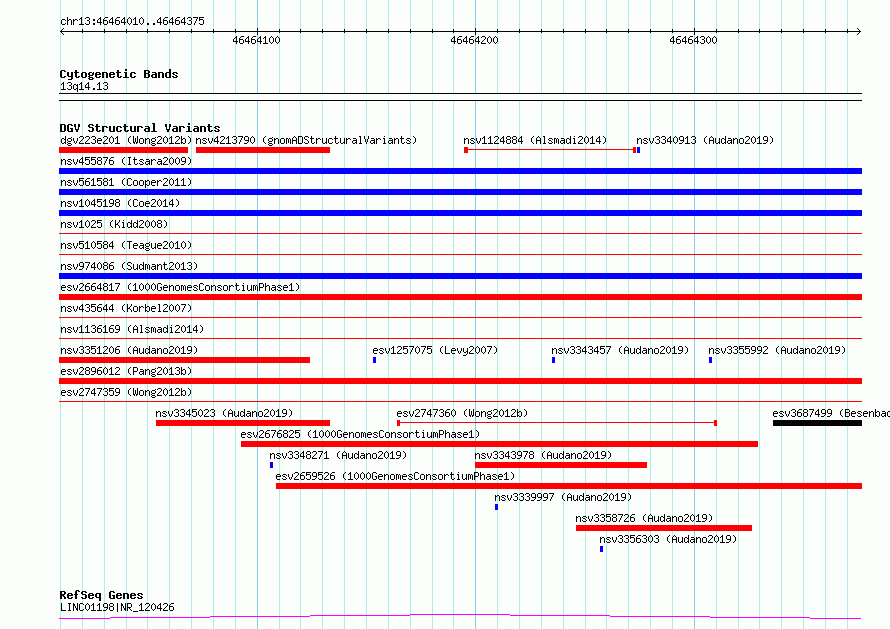Click nsv435644 (Korbel2007) label

(126, 308)
